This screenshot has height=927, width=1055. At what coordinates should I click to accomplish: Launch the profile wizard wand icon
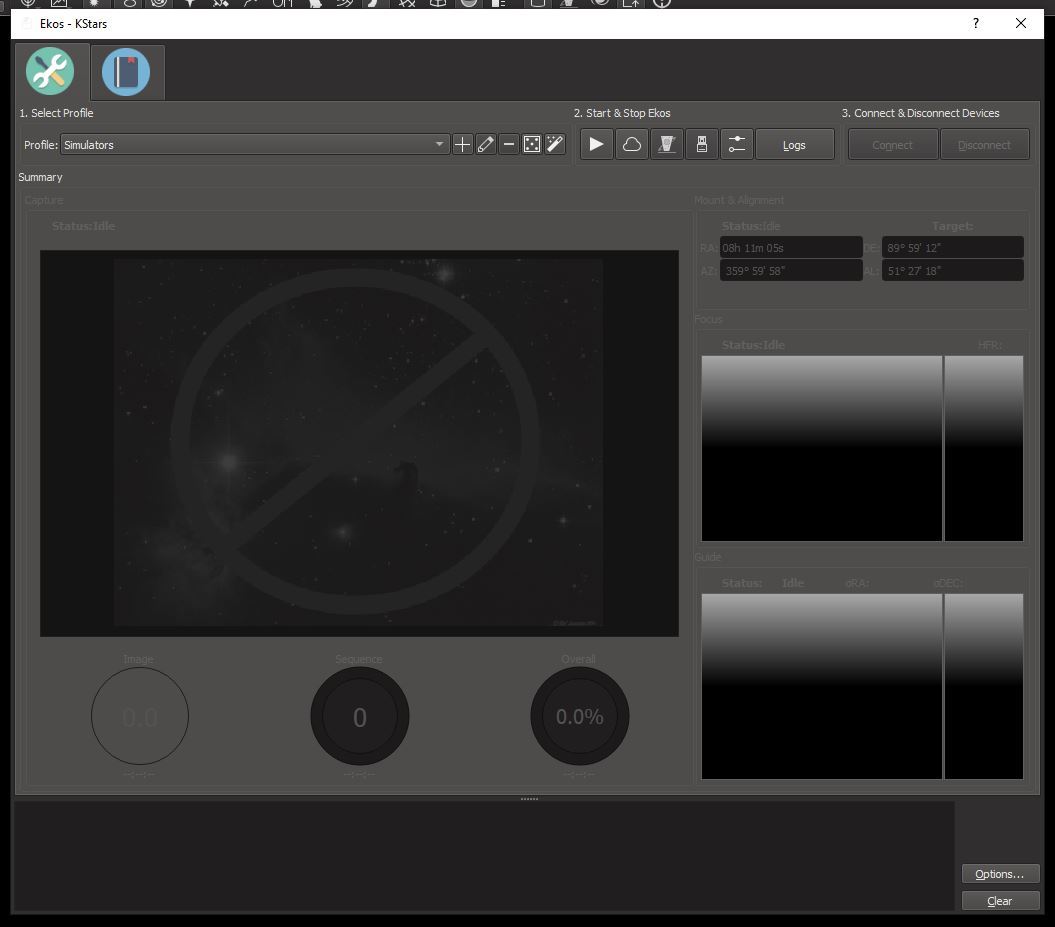pos(555,145)
